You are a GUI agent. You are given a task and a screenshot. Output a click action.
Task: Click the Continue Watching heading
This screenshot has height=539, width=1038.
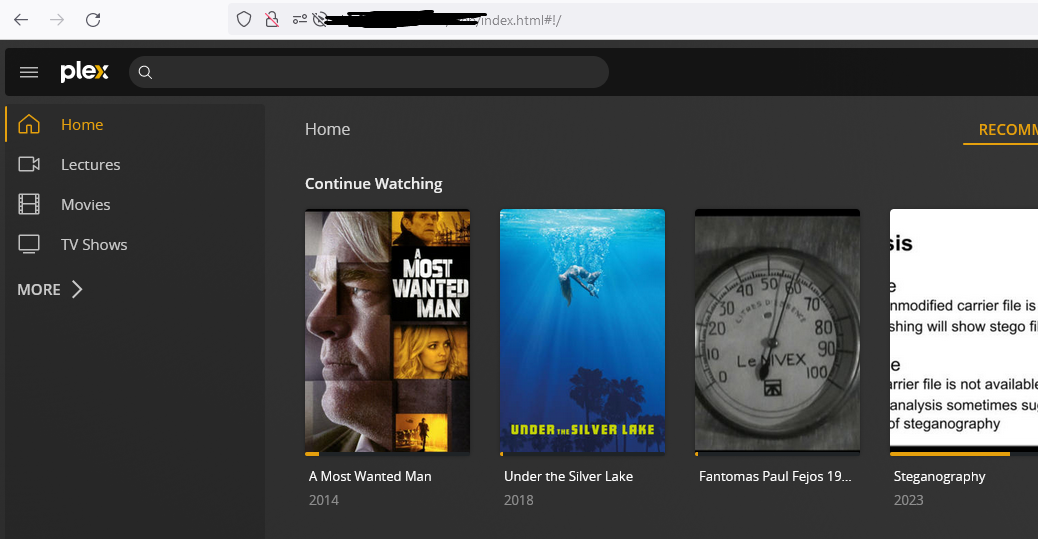373,183
